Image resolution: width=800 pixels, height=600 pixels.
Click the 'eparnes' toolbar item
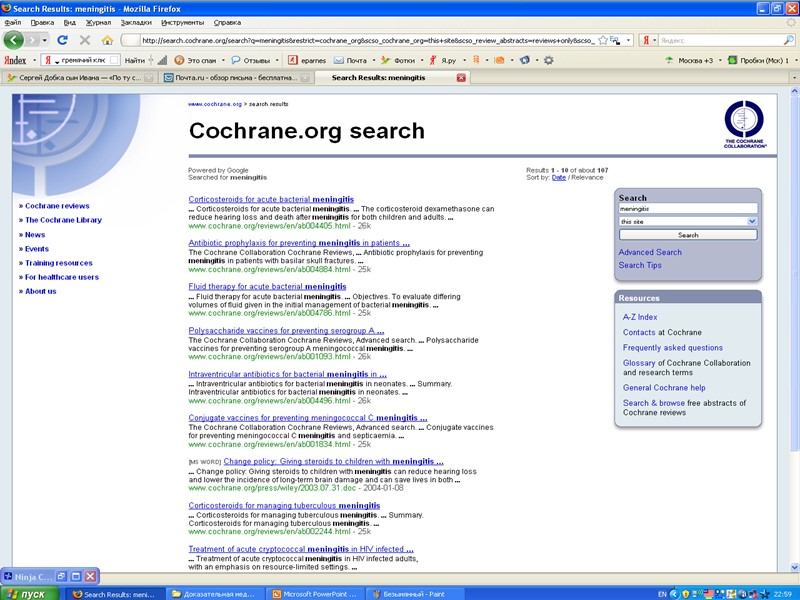[307, 60]
